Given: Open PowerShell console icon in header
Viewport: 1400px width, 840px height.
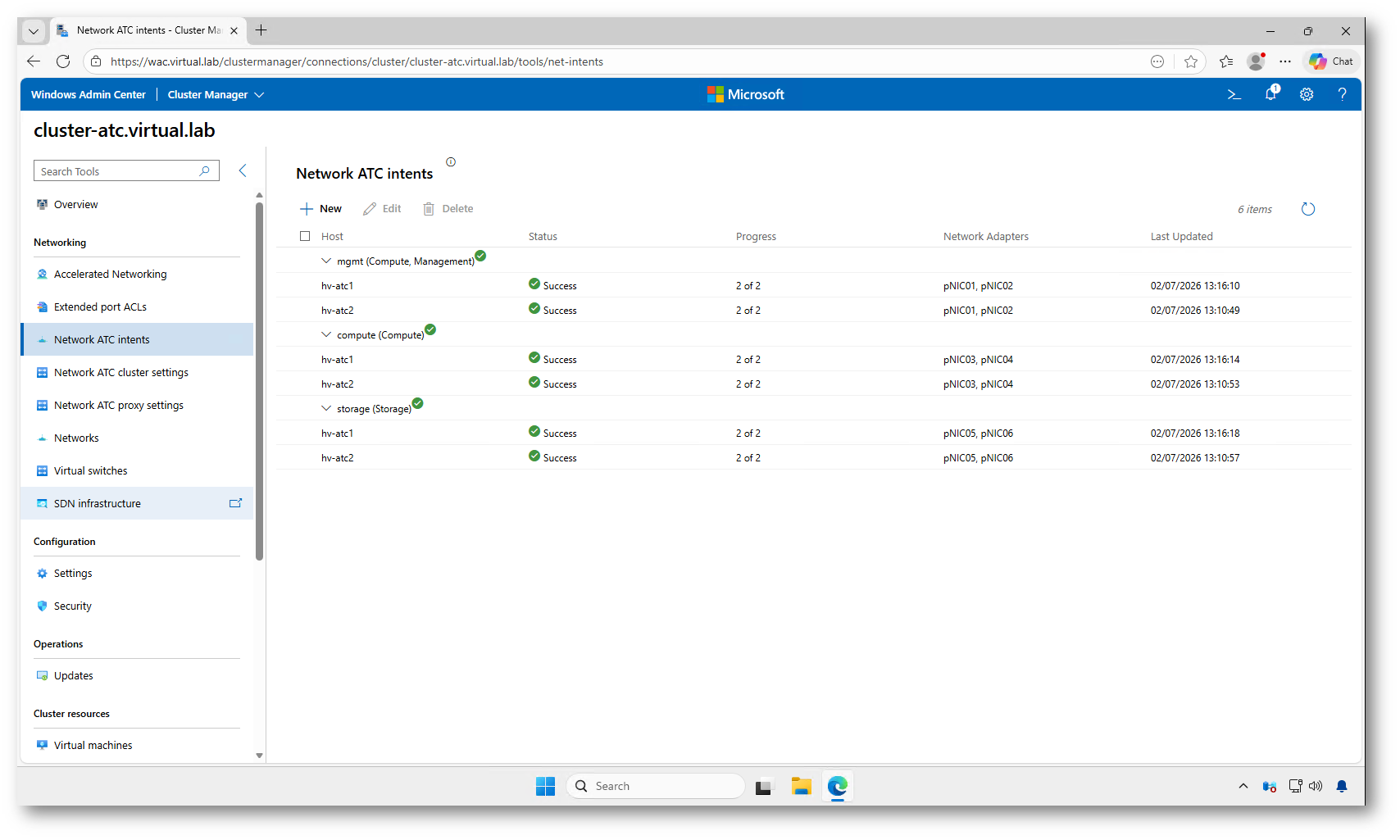Looking at the screenshot, I should coord(1234,94).
